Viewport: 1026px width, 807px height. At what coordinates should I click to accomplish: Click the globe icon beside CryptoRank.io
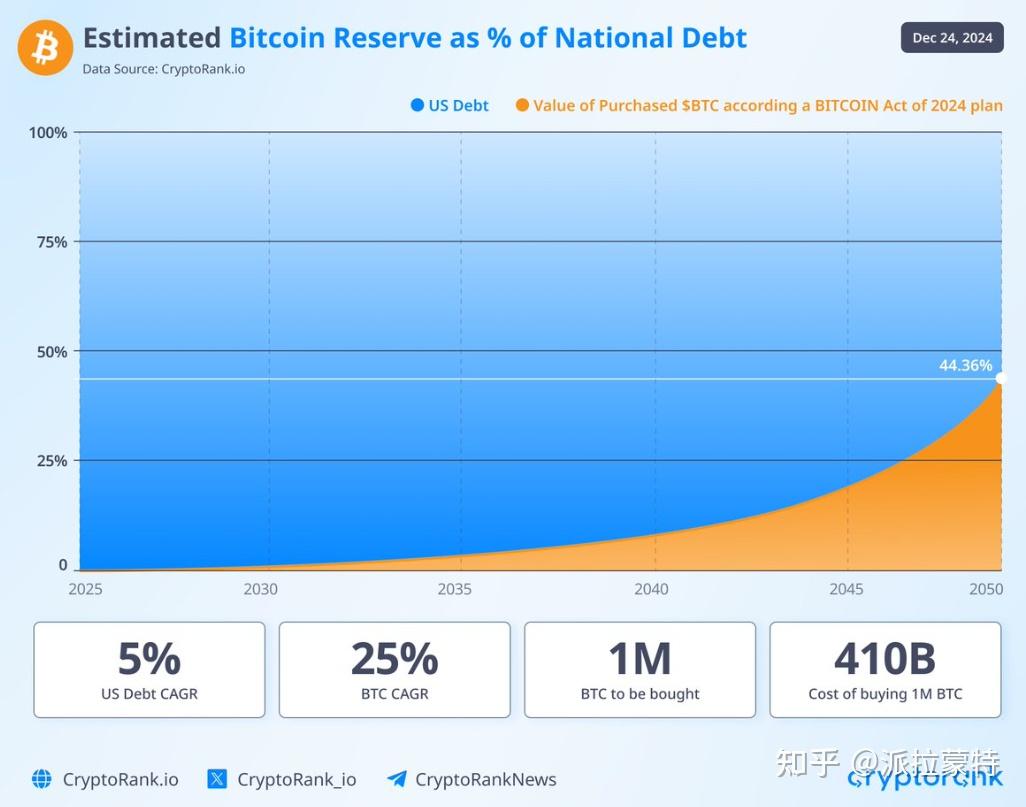[42, 779]
